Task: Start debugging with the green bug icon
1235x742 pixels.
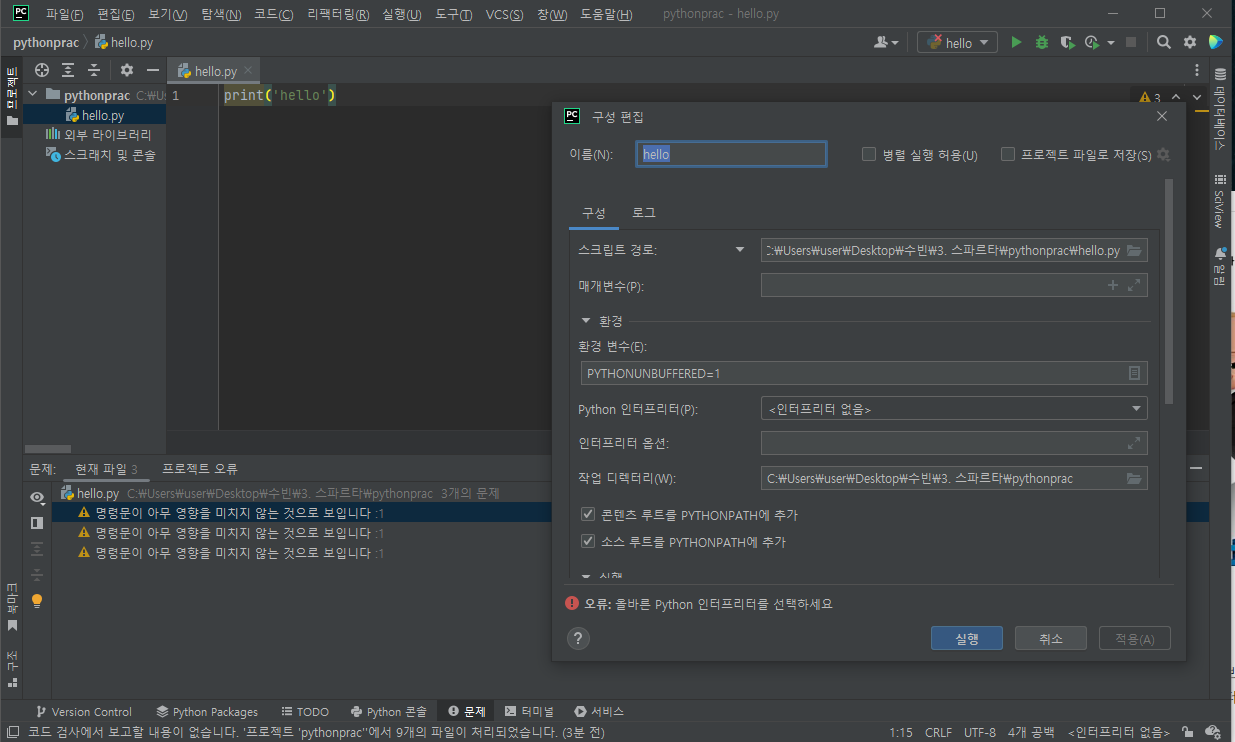Action: pos(1042,42)
